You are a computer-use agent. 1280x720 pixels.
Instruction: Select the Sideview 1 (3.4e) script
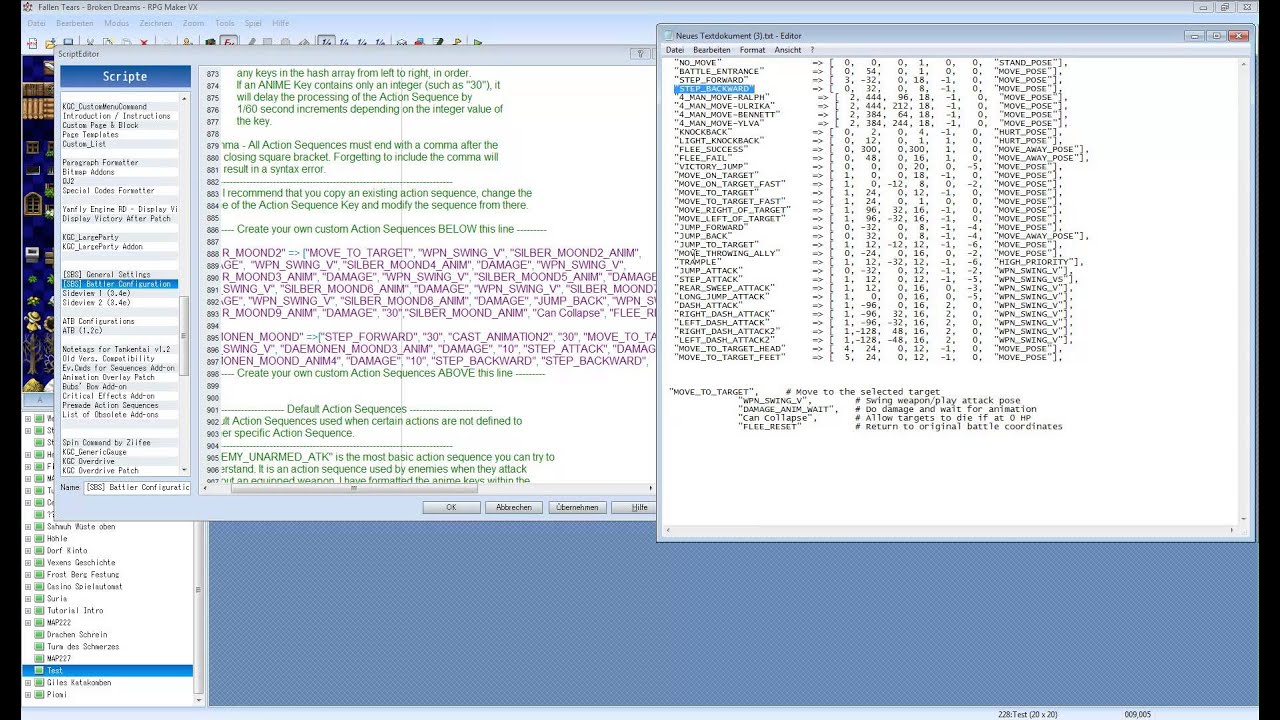point(96,293)
